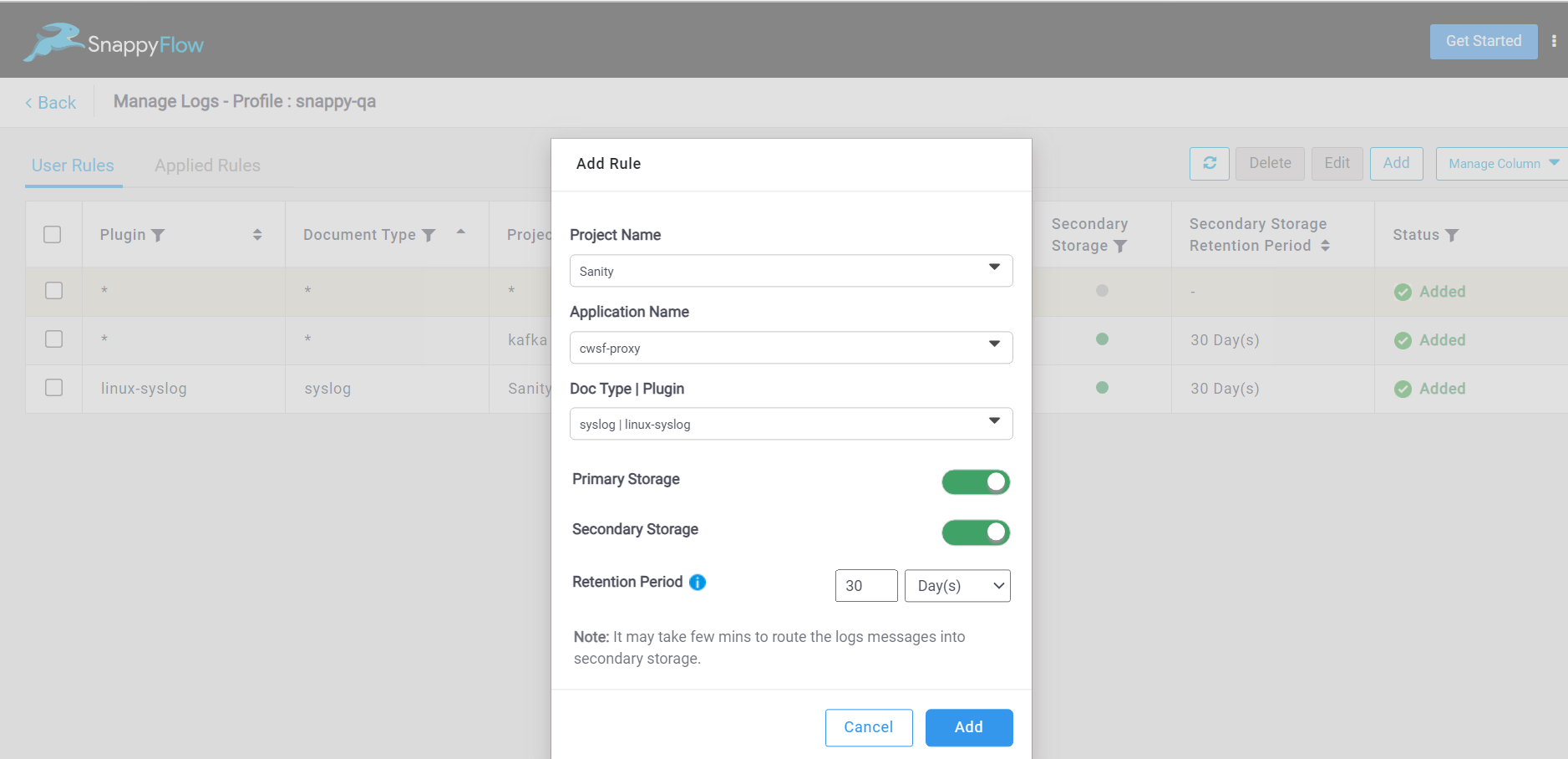Open the Status column filter icon
Viewport: 1568px width, 759px height.
tap(1452, 236)
